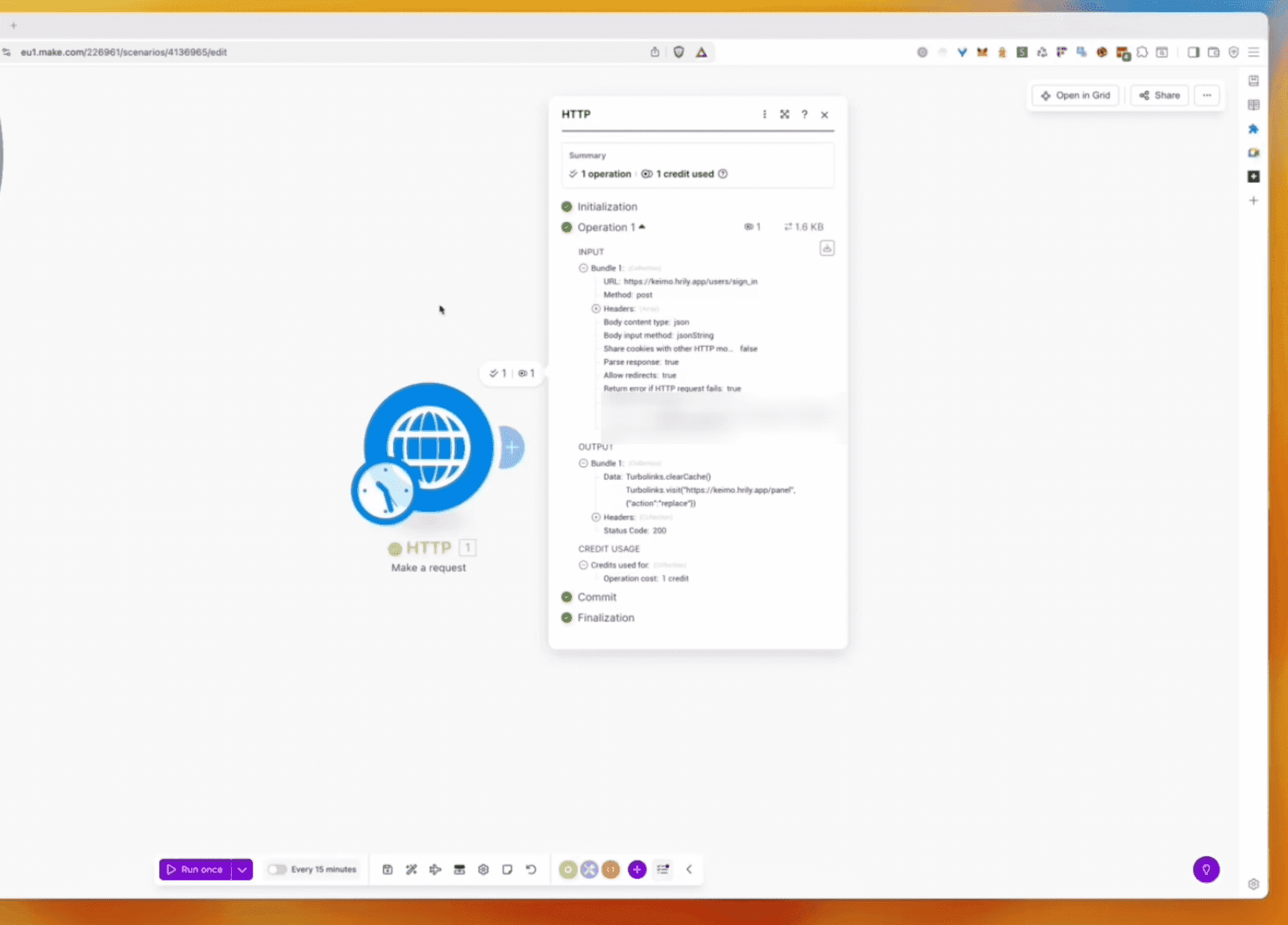Open the orange text parser tools circle

[610, 869]
